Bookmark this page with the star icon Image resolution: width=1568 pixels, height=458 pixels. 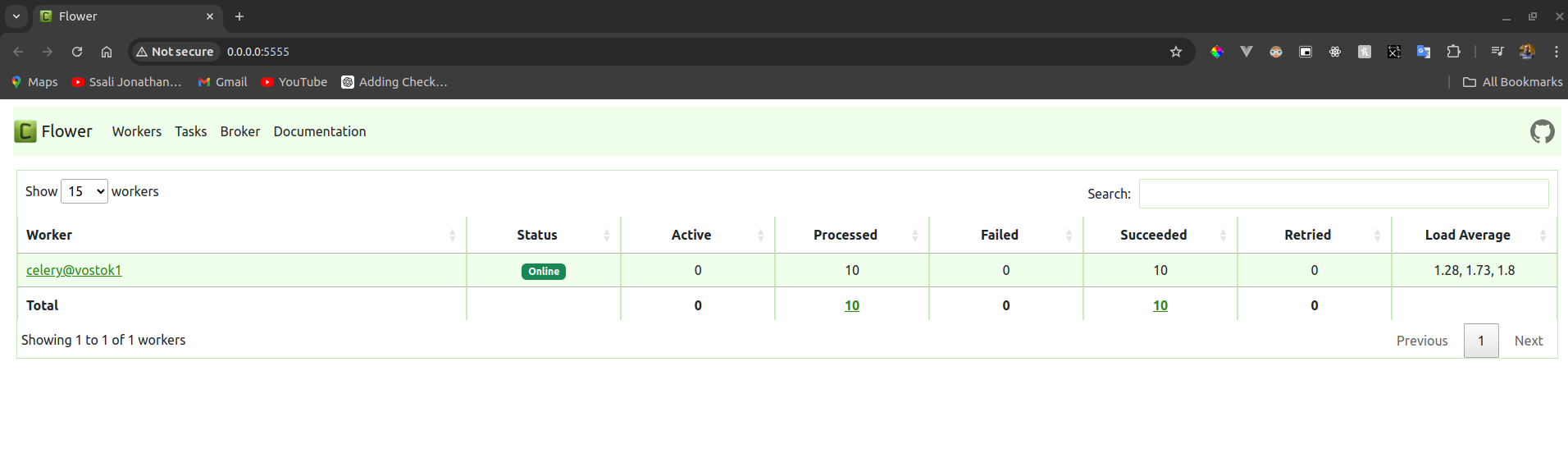[x=1175, y=52]
